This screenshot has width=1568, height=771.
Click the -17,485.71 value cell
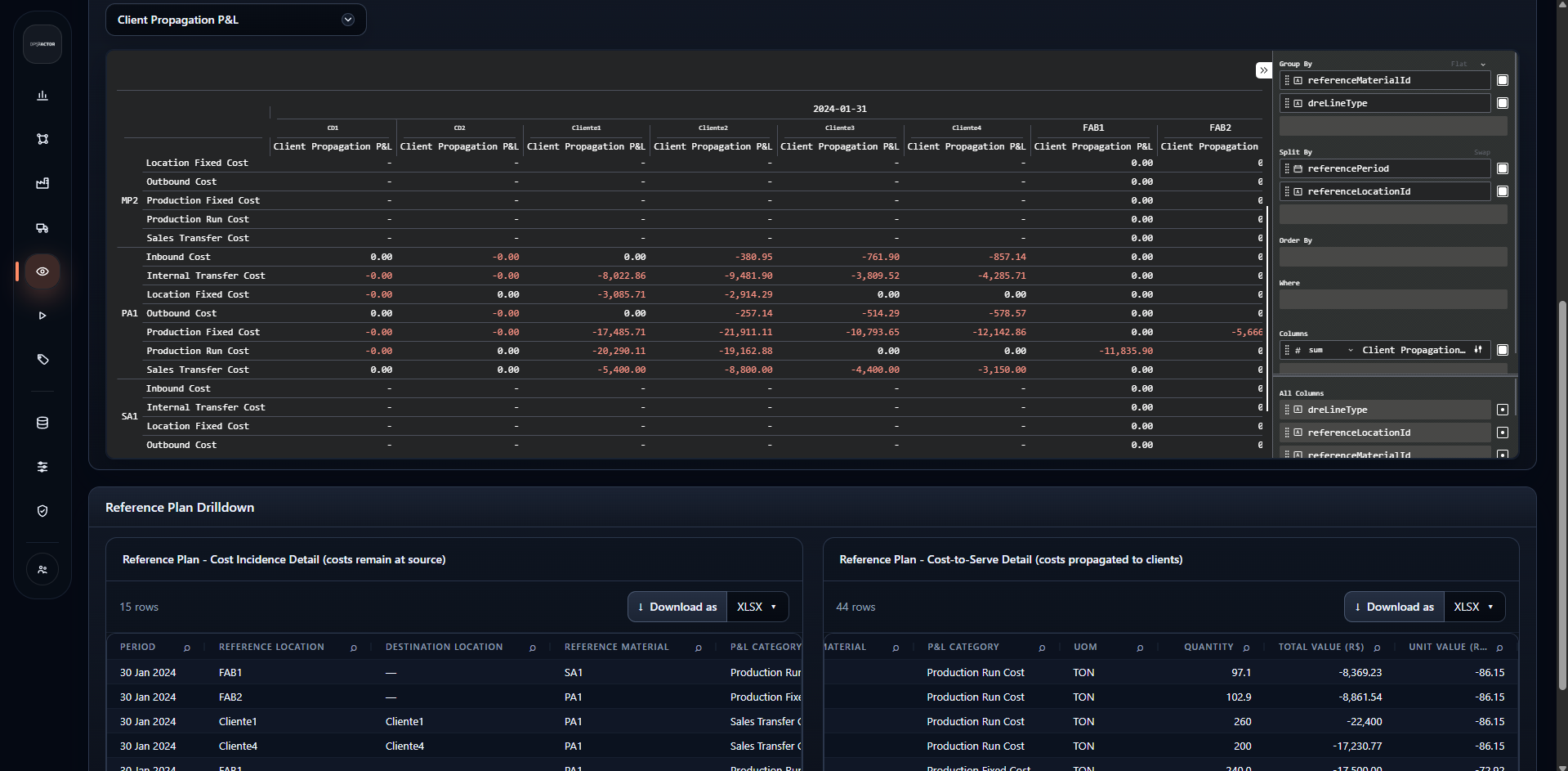pyautogui.click(x=619, y=332)
